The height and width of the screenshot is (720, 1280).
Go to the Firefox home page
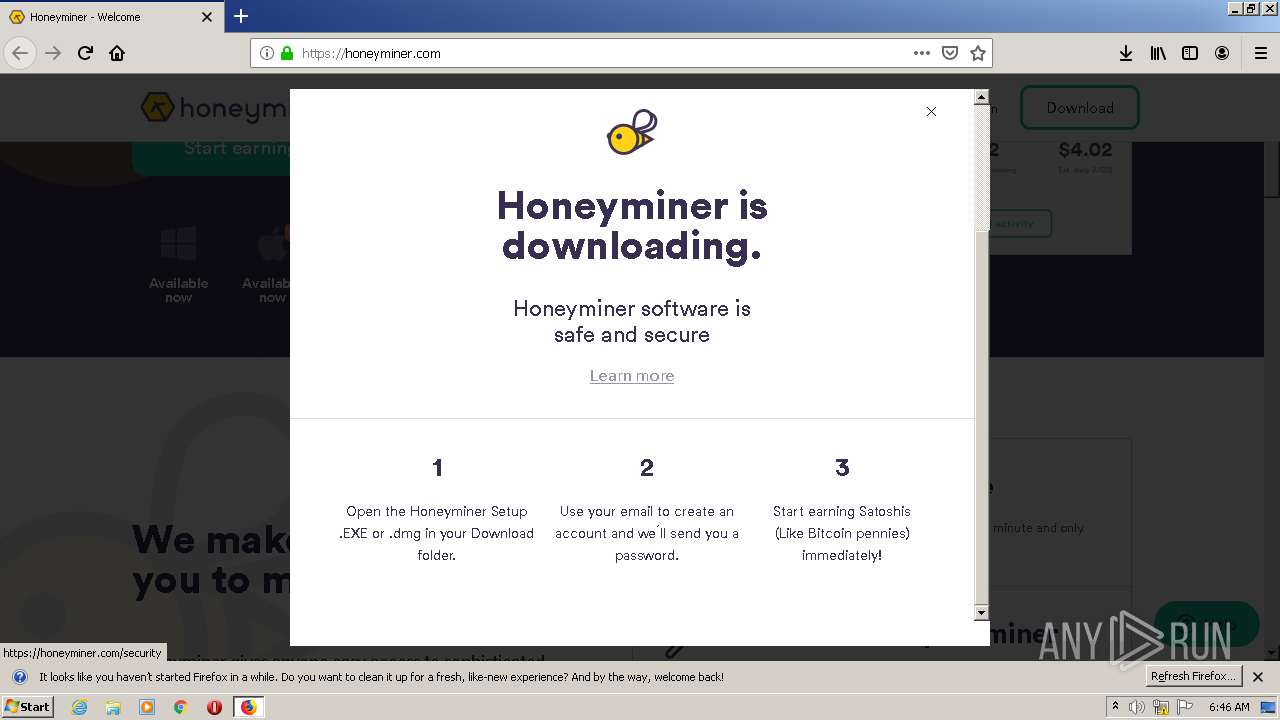117,53
